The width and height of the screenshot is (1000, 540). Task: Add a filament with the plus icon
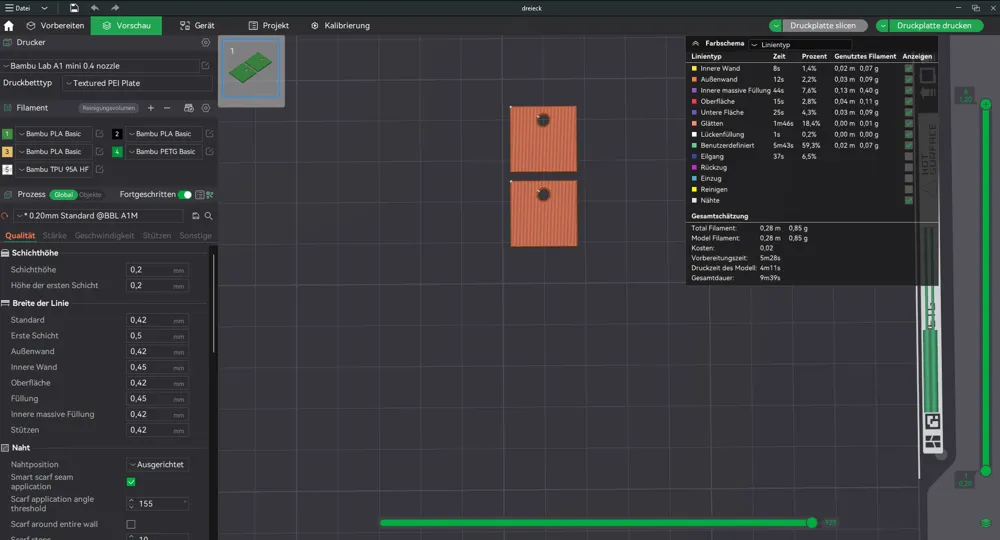point(151,108)
